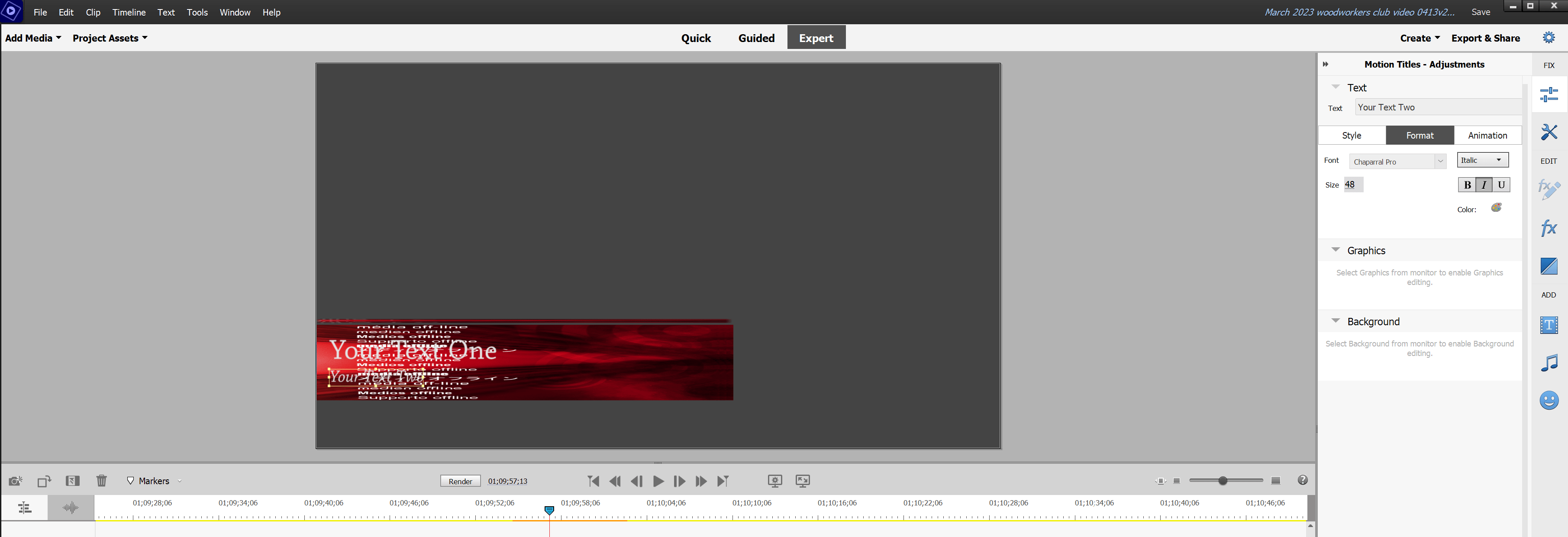This screenshot has width=1568, height=537.
Task: Switch to the Animation tab
Action: pyautogui.click(x=1487, y=135)
